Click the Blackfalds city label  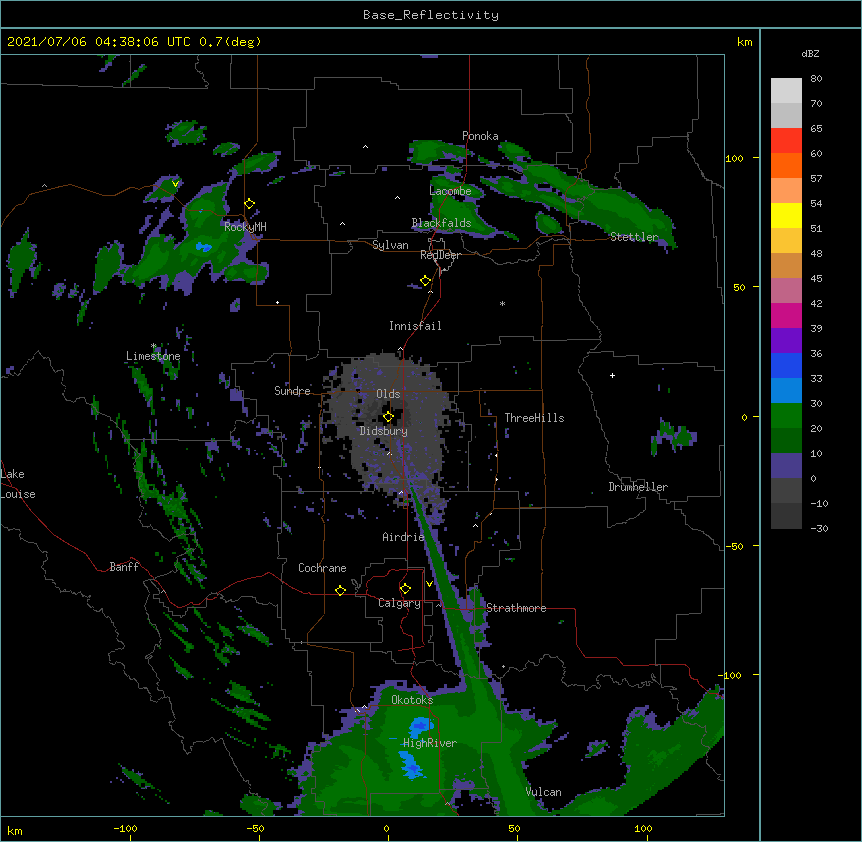[x=441, y=223]
